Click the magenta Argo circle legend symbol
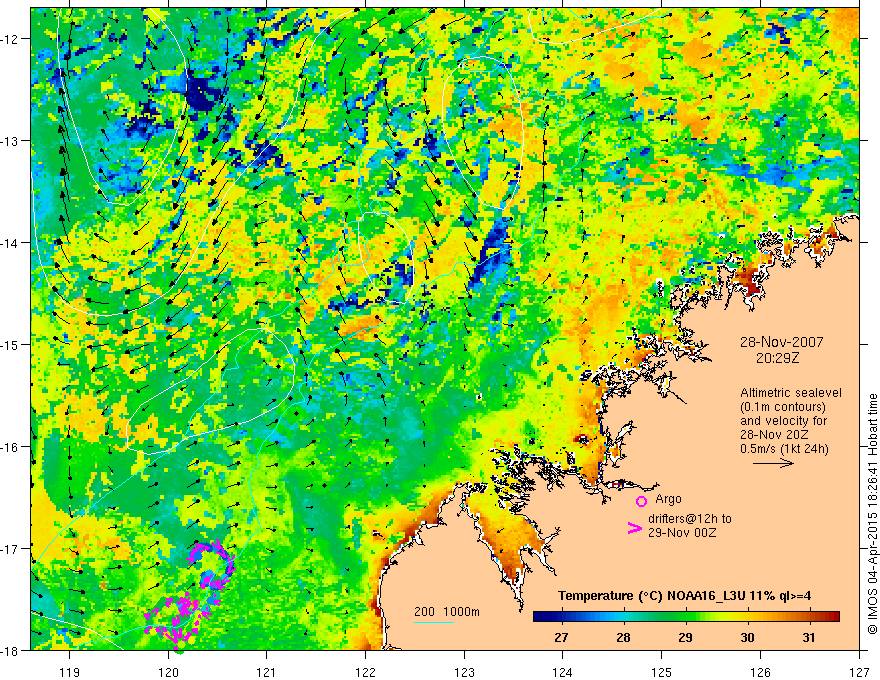 641,501
